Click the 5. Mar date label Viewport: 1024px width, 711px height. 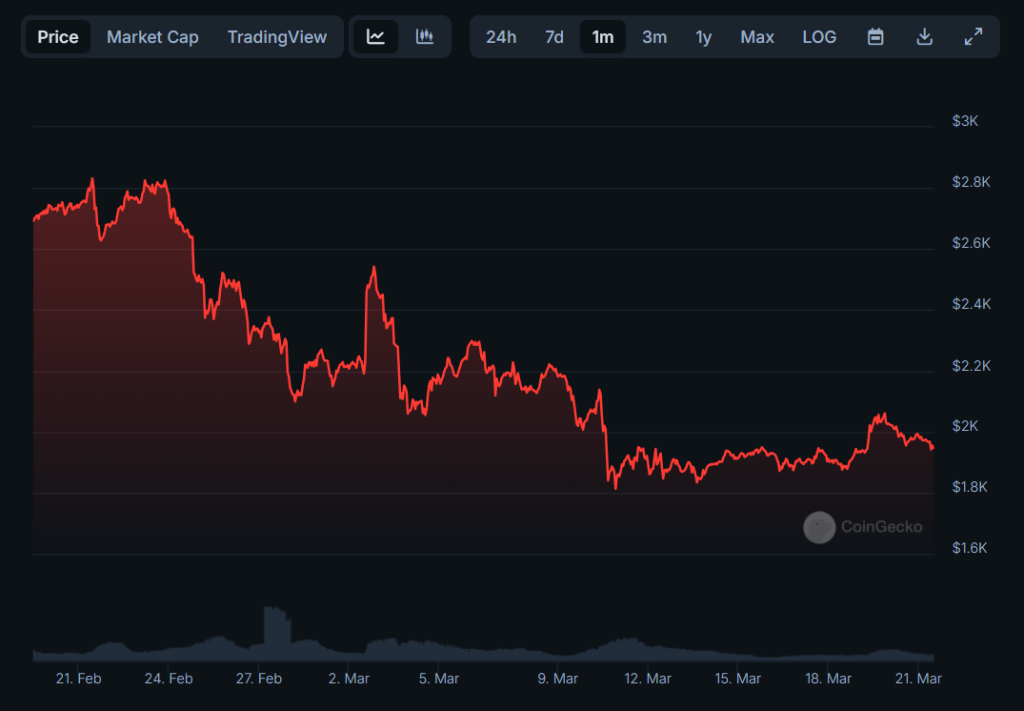pos(438,678)
